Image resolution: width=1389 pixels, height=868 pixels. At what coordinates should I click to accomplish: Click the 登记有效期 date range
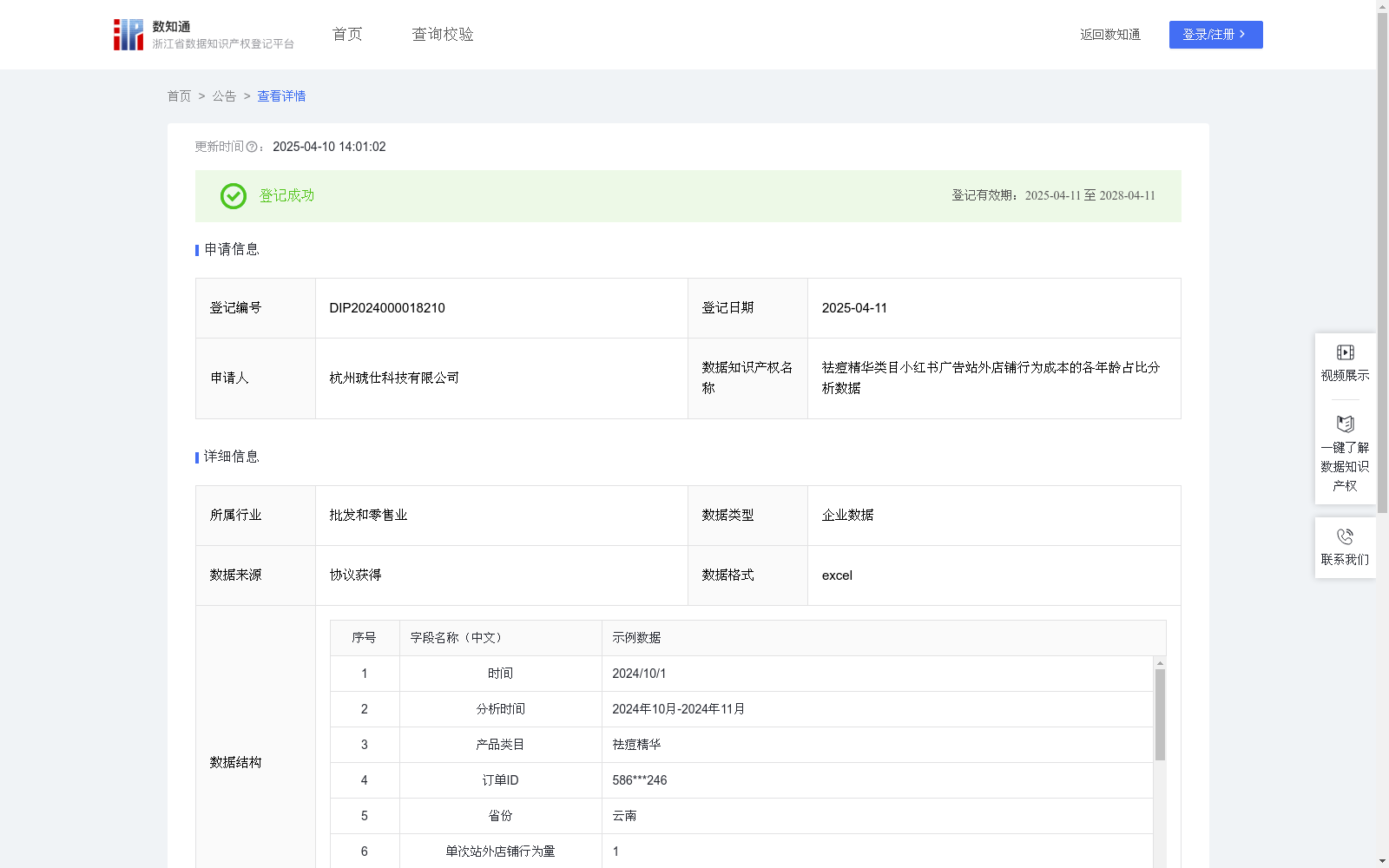tap(1090, 196)
